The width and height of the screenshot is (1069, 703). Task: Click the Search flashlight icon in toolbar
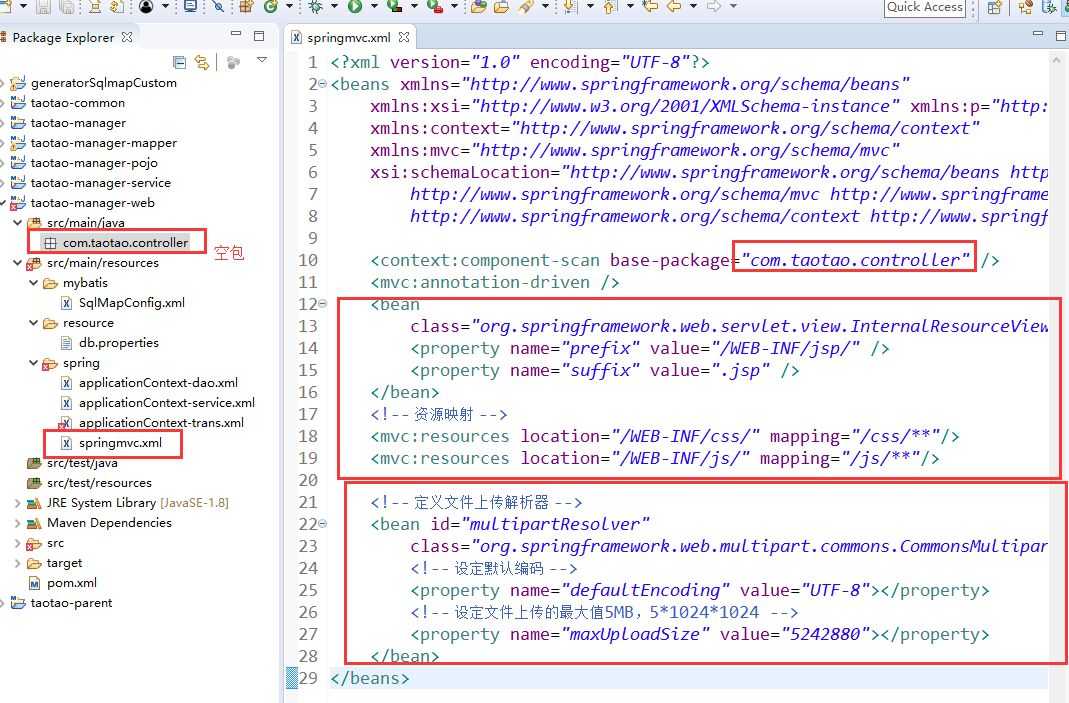pos(525,7)
